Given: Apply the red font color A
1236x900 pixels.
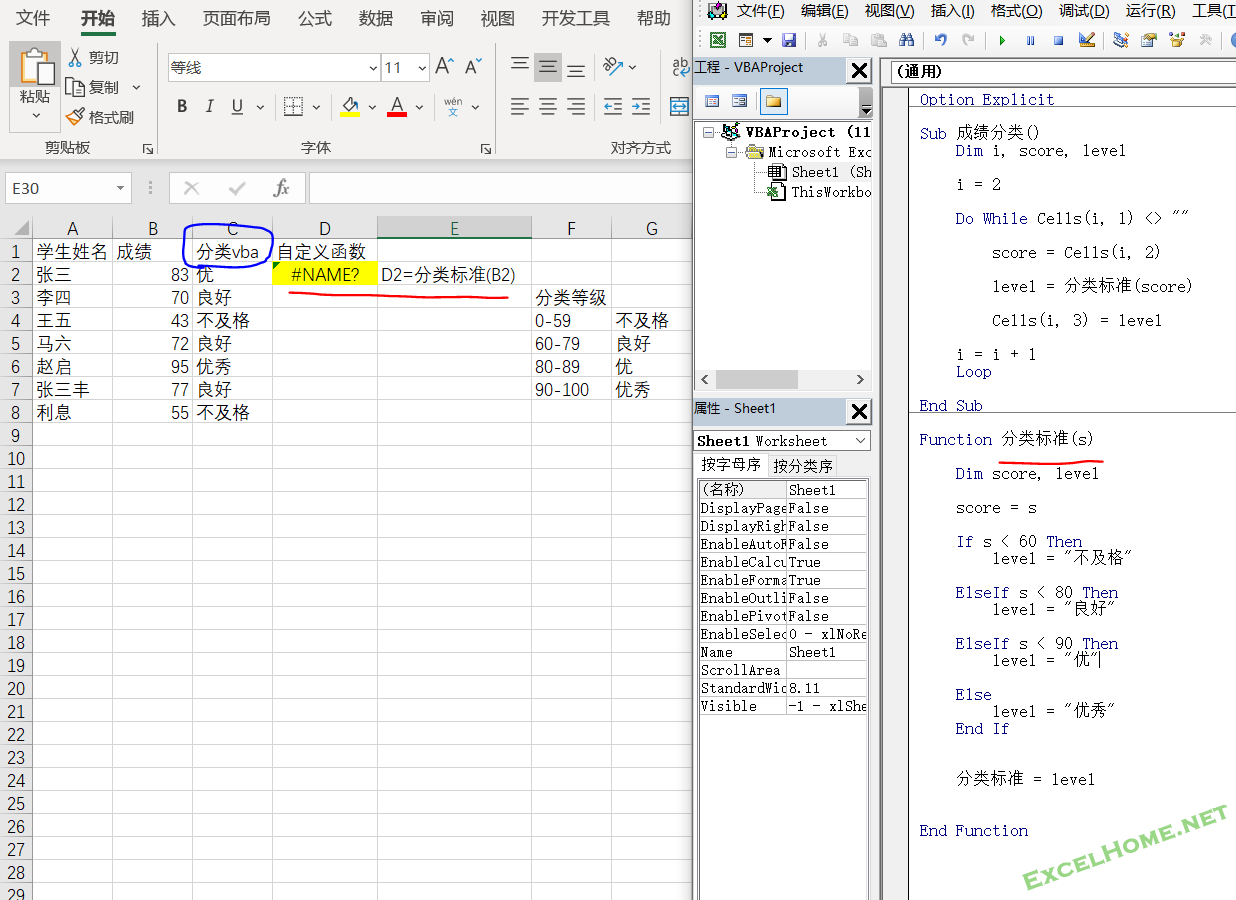Looking at the screenshot, I should pyautogui.click(x=397, y=107).
